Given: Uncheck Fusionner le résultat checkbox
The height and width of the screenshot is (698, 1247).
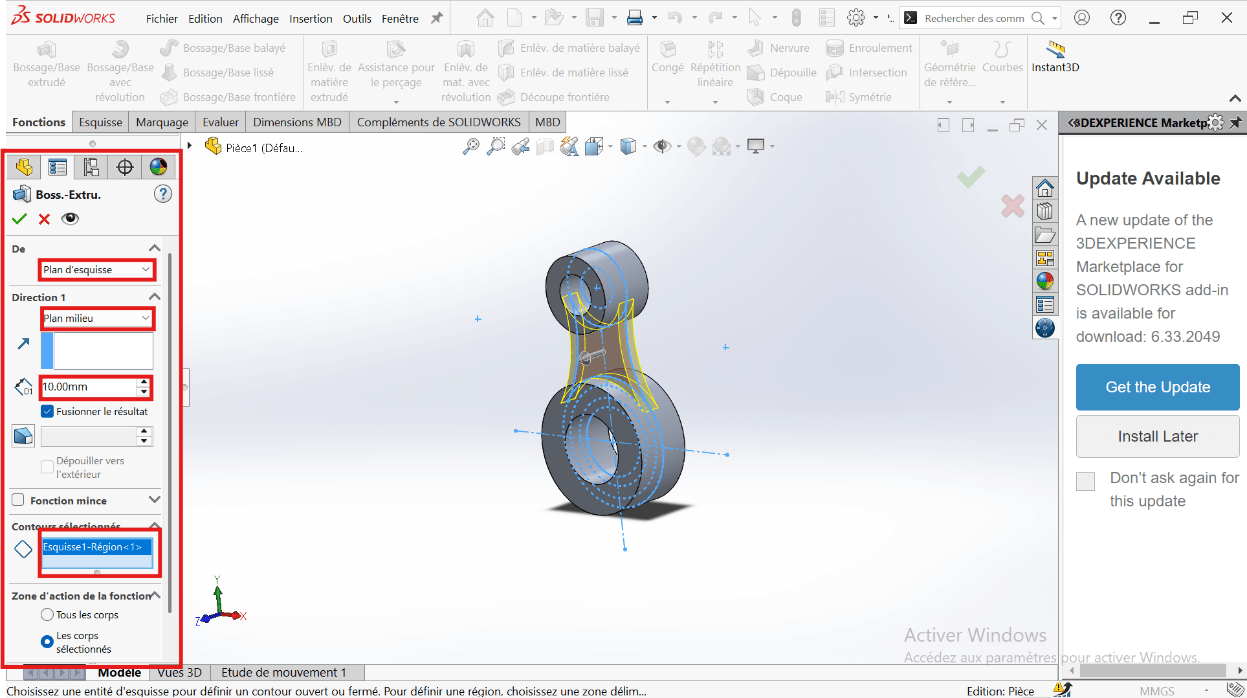Looking at the screenshot, I should pos(47,411).
